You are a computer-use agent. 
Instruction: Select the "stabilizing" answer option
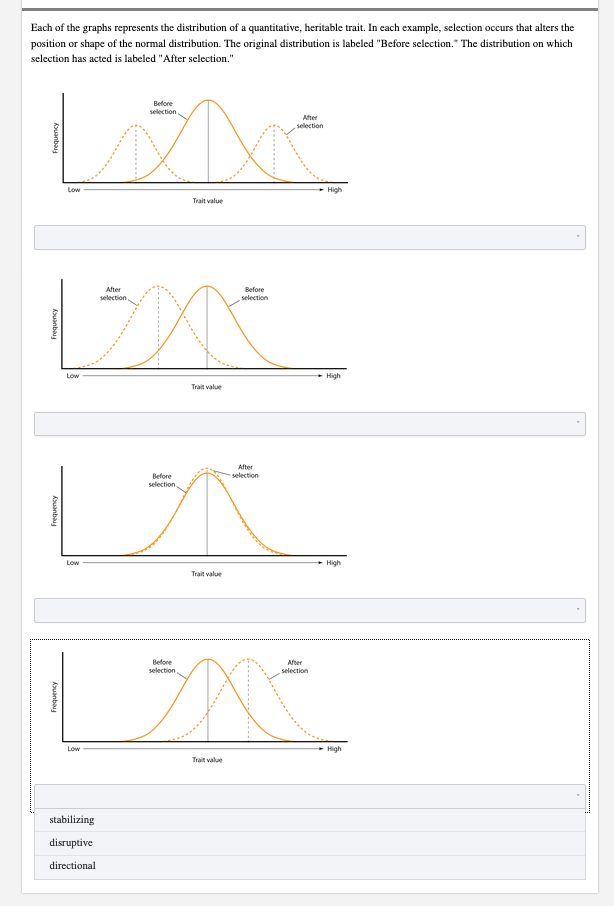click(x=70, y=819)
